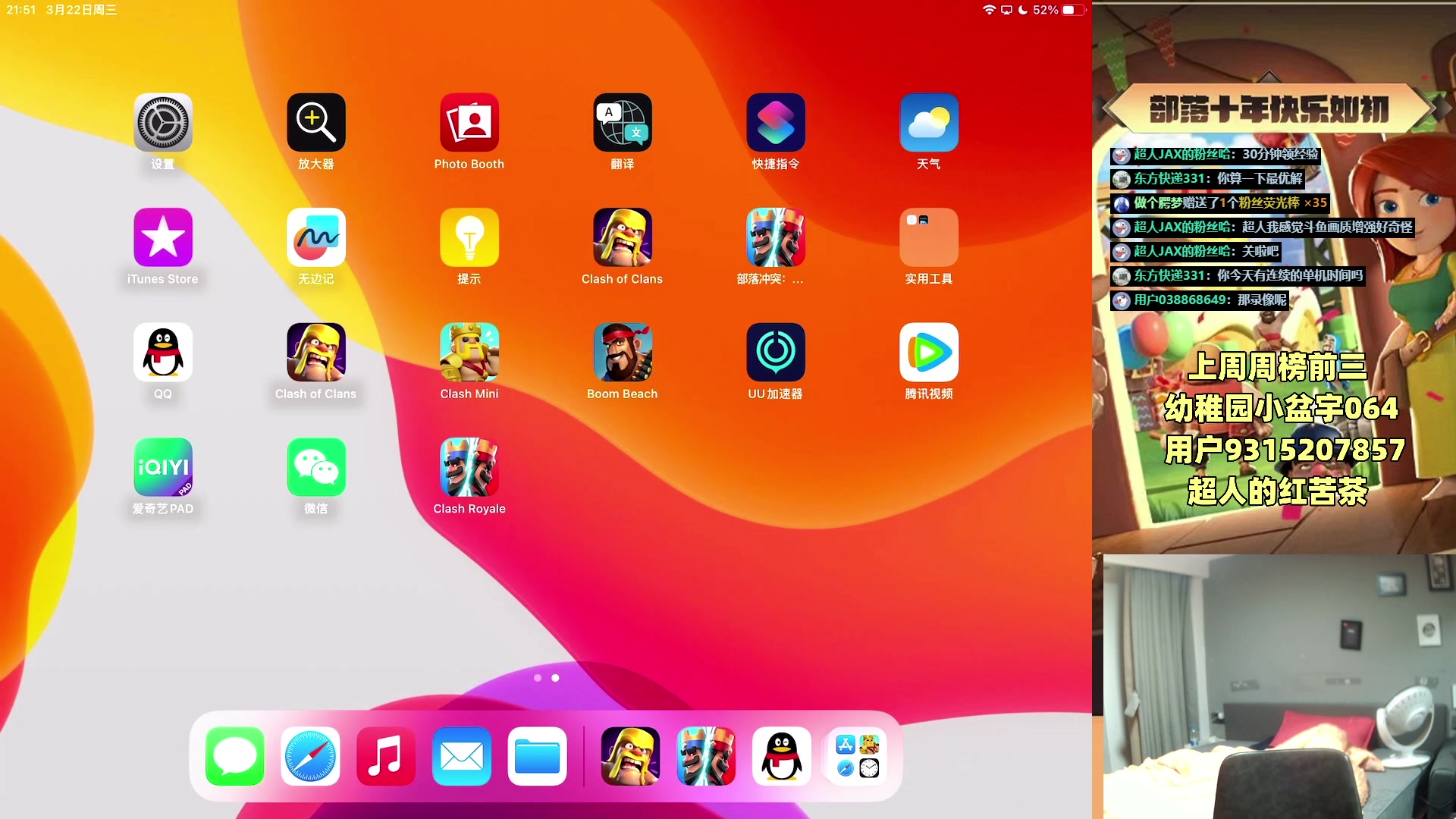Screen dimensions: 1456x819
Task: Open 腾讯视频 Tencent Video app
Action: point(929,353)
